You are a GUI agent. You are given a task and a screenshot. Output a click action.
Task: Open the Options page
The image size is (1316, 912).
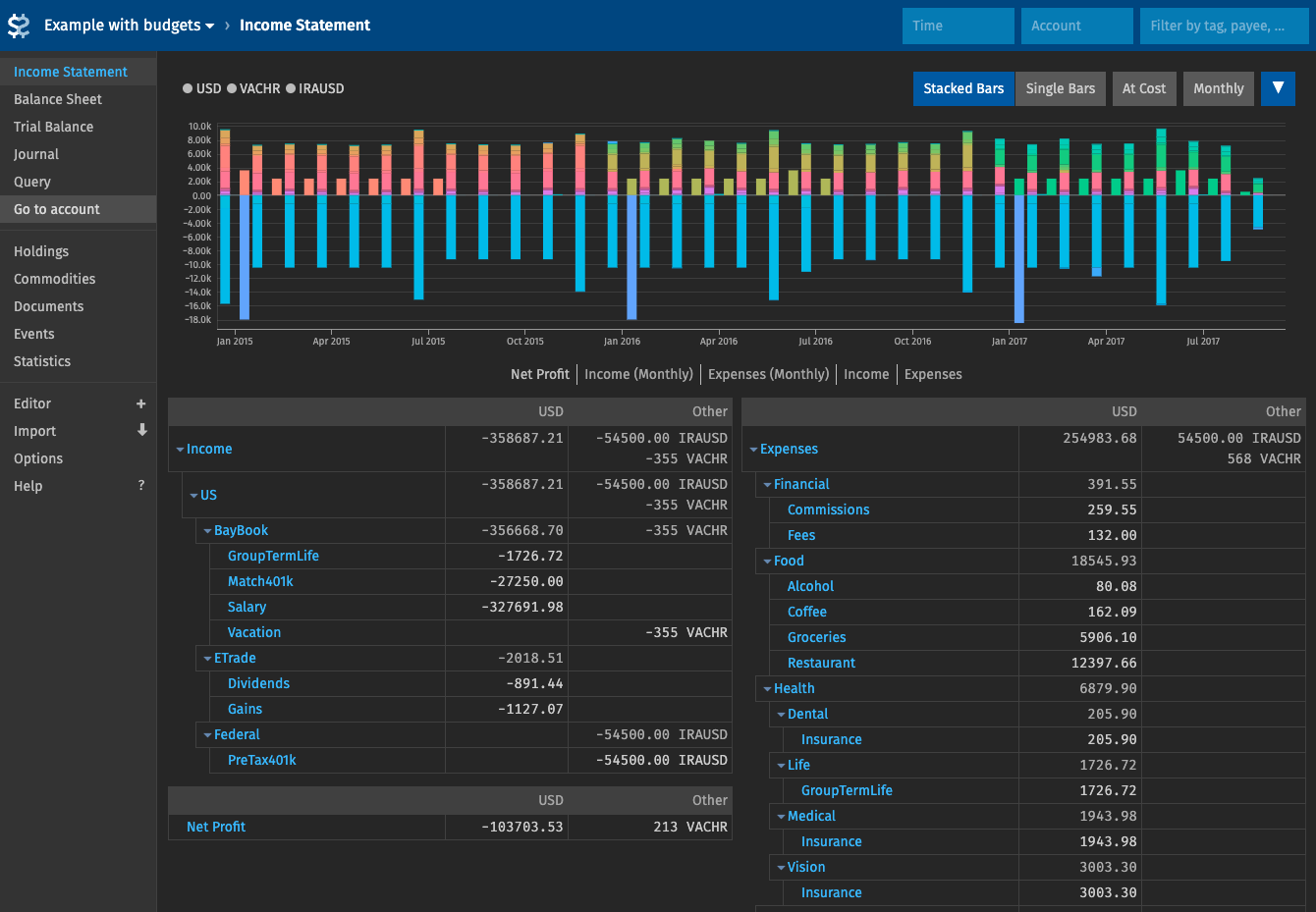coord(78,458)
